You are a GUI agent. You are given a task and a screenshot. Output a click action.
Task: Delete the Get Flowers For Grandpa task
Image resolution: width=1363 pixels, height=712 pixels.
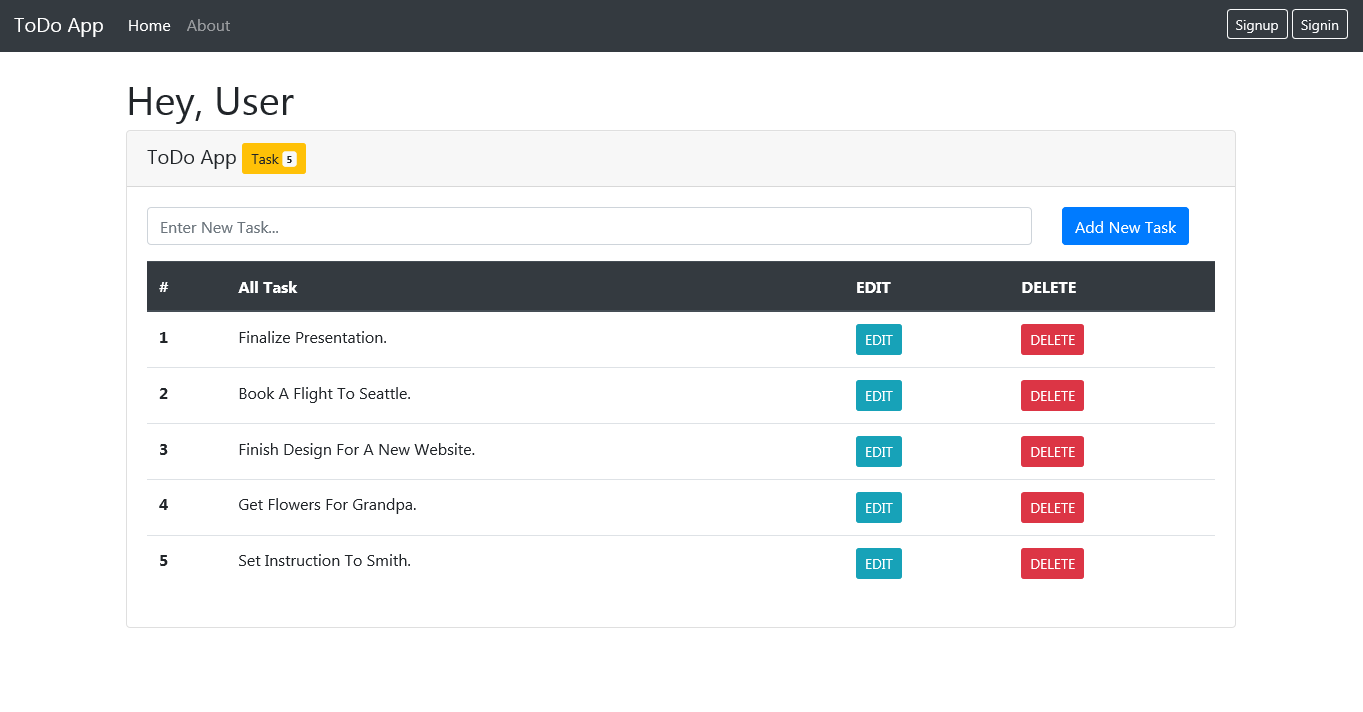[x=1052, y=508]
